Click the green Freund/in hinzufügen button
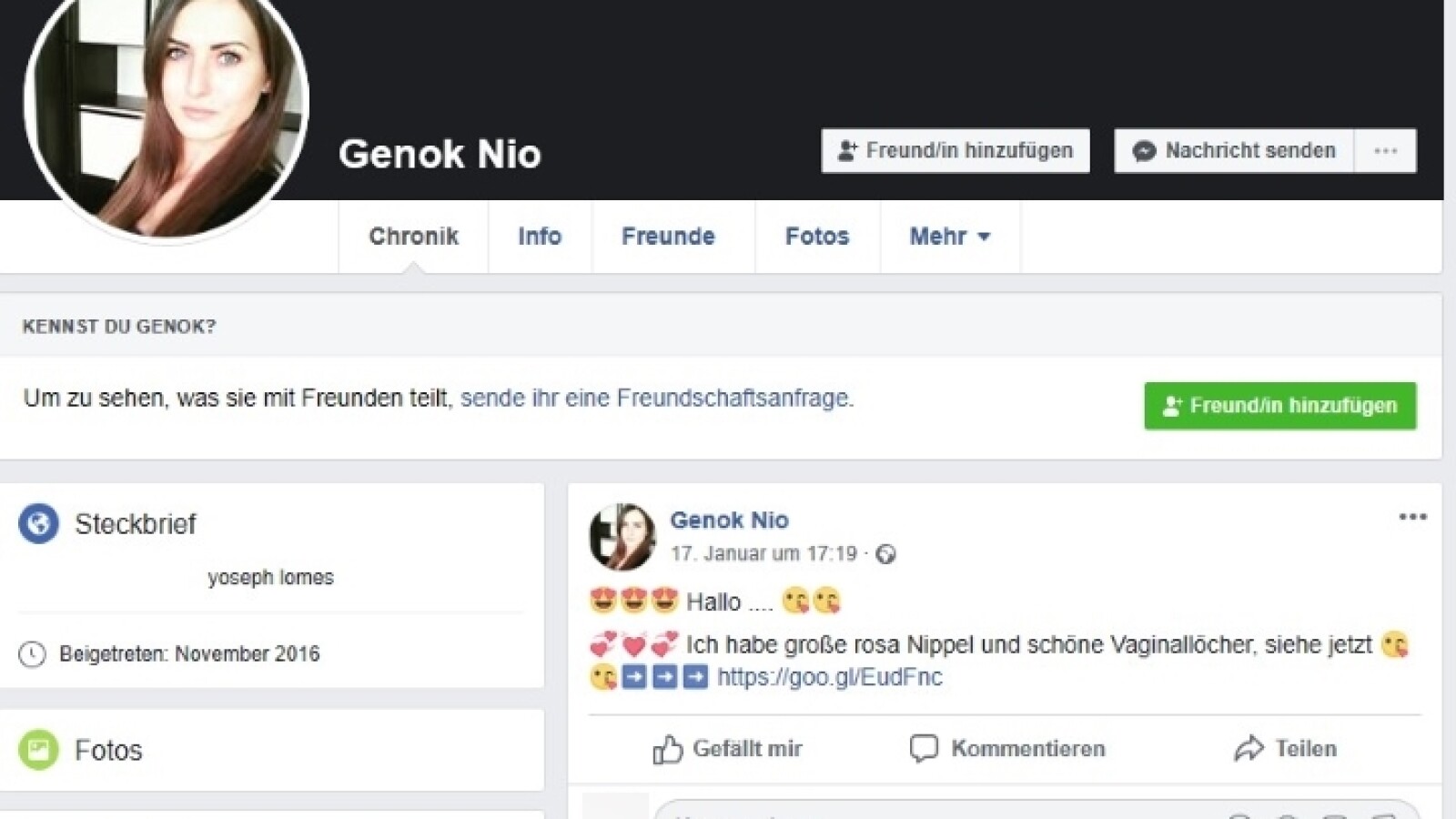This screenshot has height=819, width=1456. (x=1279, y=406)
